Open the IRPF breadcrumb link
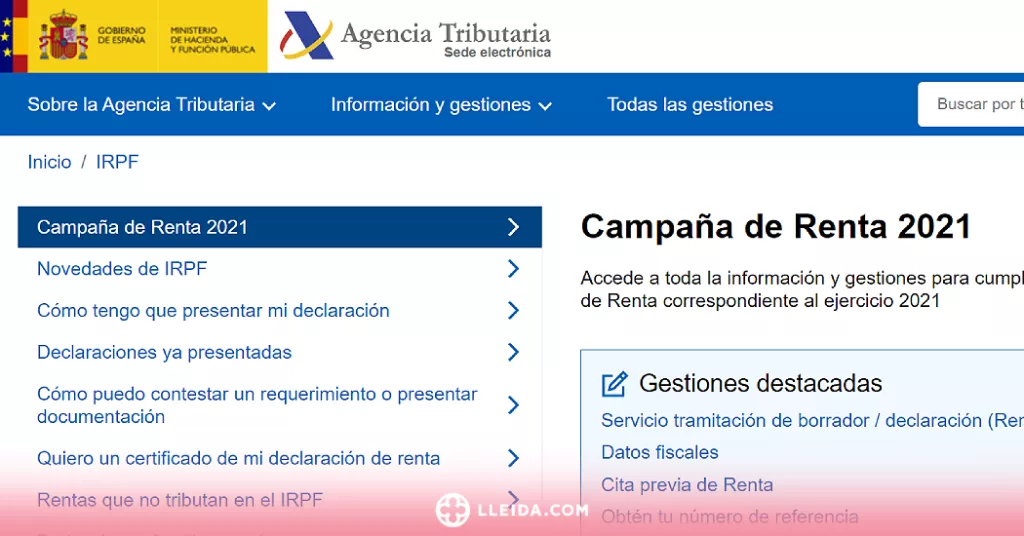The width and height of the screenshot is (1024, 536). pos(117,162)
